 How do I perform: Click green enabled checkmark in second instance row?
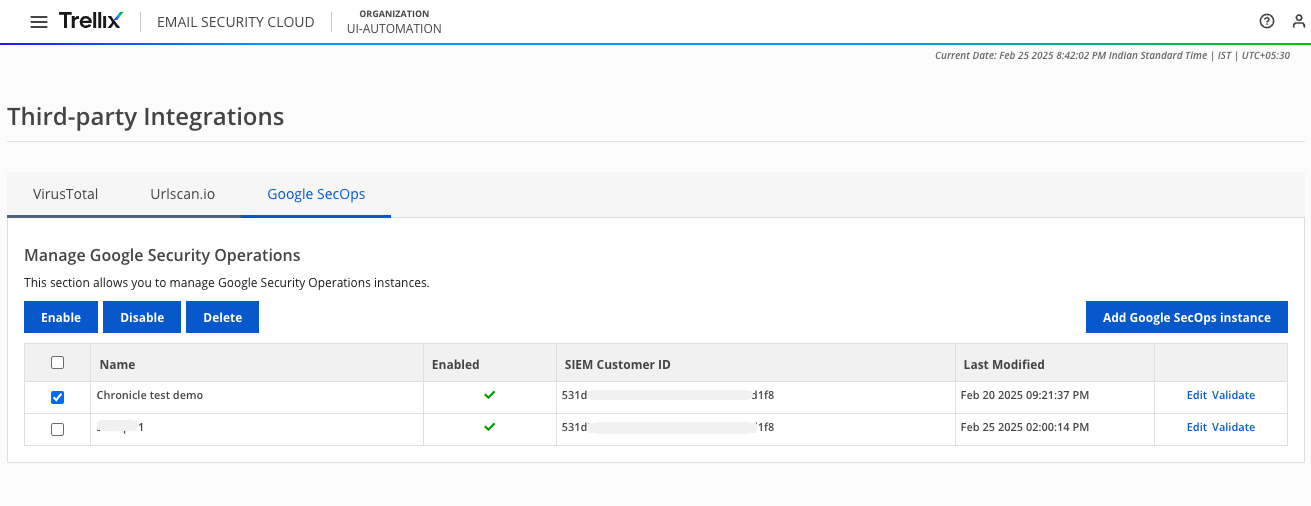point(489,427)
